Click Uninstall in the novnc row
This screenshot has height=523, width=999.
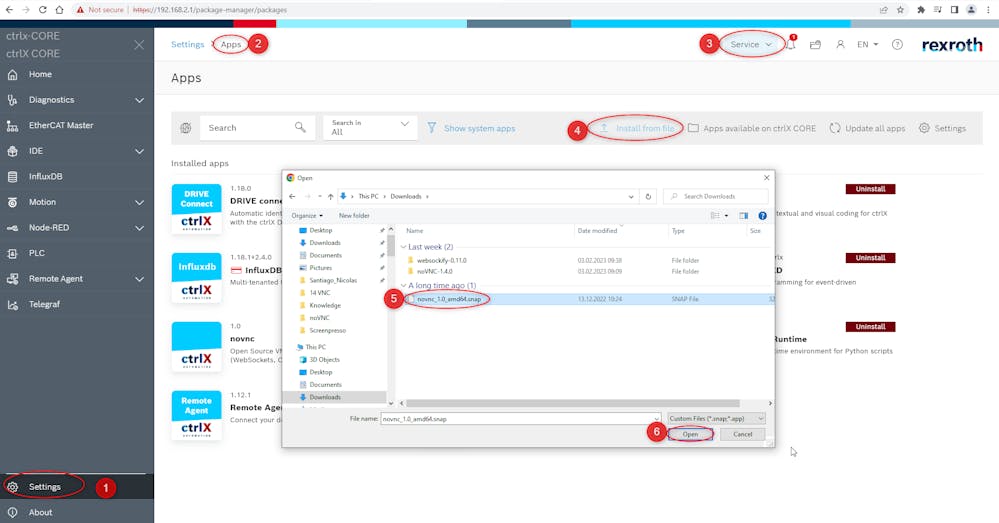pyautogui.click(x=870, y=327)
